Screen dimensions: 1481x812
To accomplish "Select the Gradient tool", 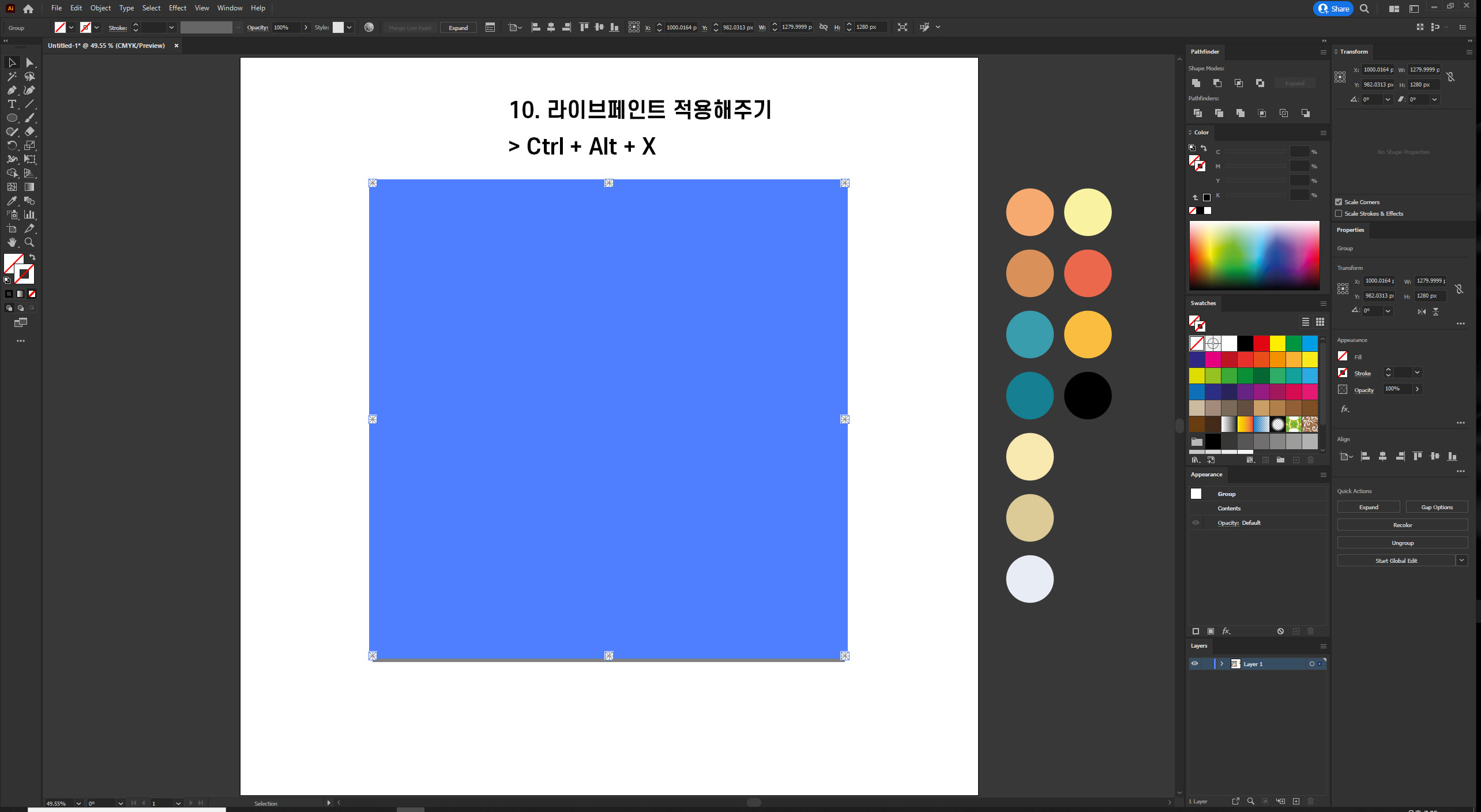I will pos(29,187).
